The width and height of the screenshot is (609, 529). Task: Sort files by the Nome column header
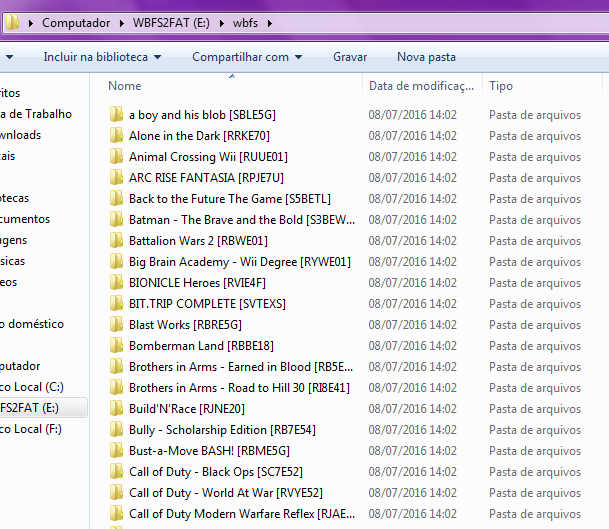click(125, 87)
